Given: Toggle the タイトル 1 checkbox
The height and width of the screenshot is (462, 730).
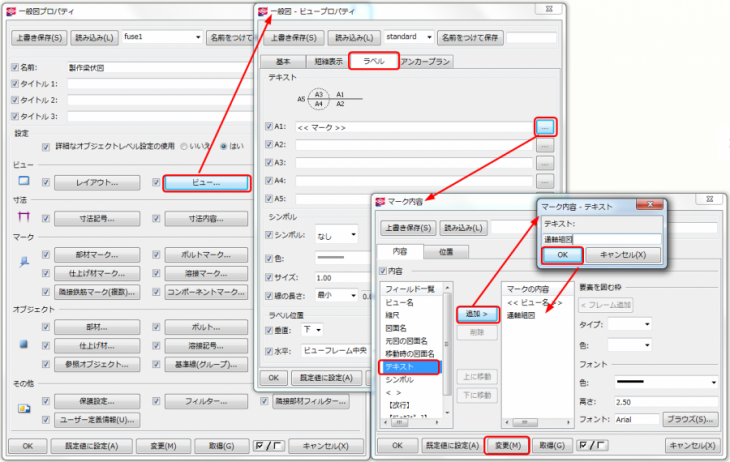Looking at the screenshot, I should click(15, 84).
